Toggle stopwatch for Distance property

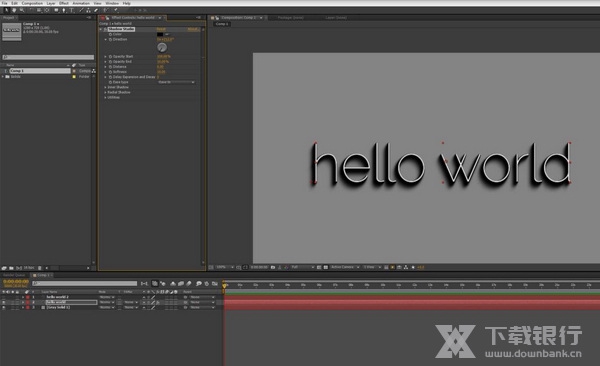[110, 67]
